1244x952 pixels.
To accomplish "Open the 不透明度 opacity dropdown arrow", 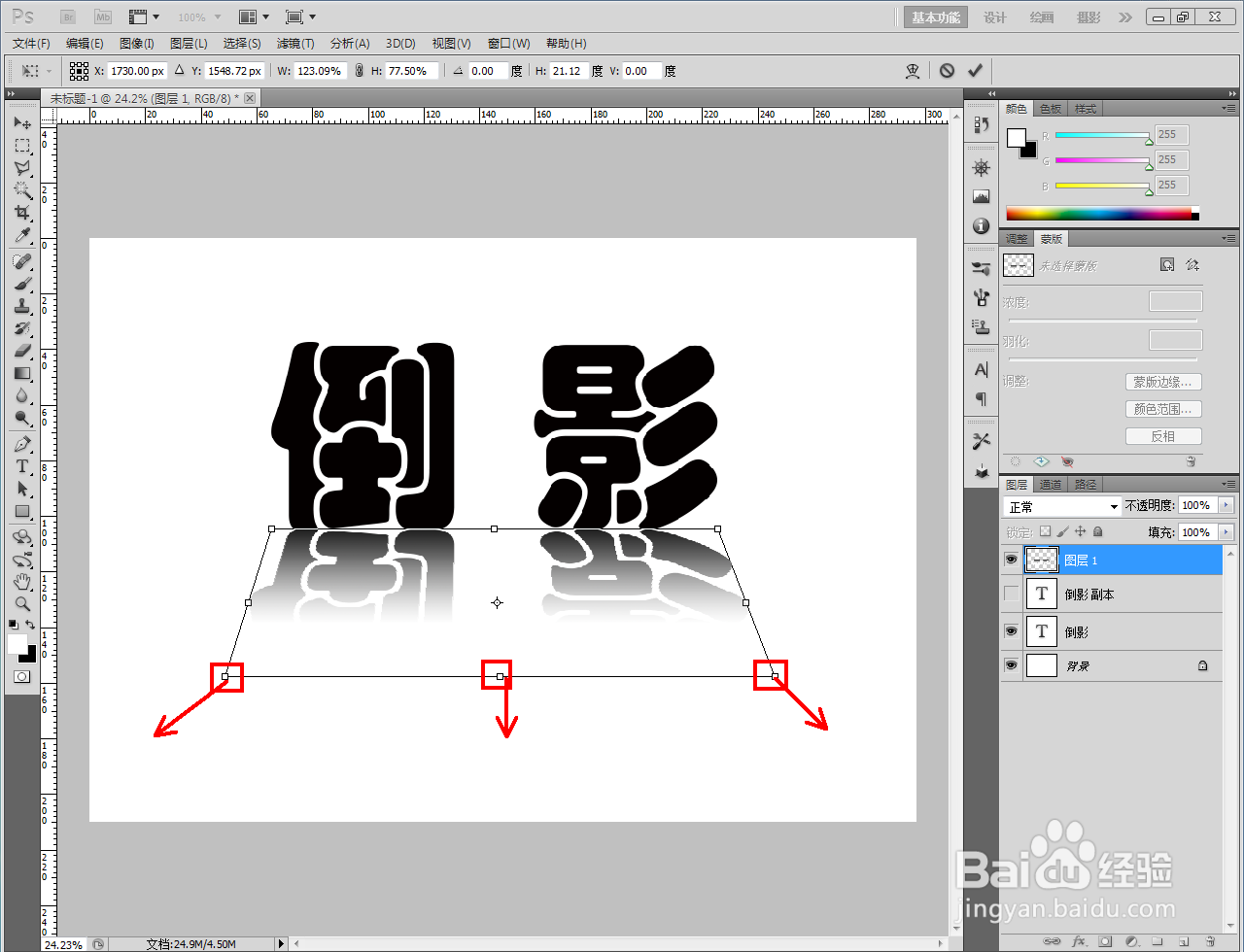I will 1227,505.
